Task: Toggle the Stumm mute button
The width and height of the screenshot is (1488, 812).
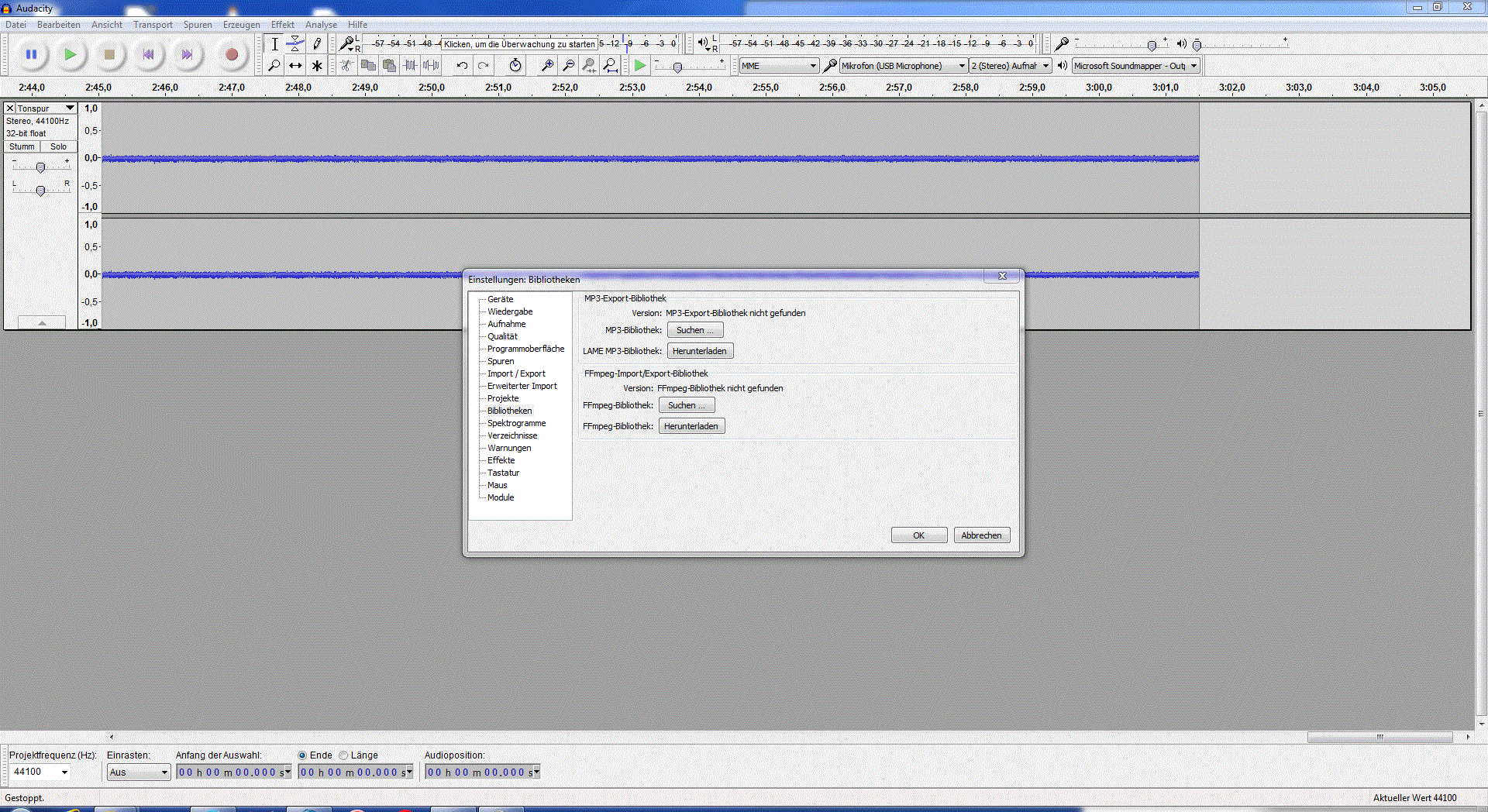Action: point(22,146)
